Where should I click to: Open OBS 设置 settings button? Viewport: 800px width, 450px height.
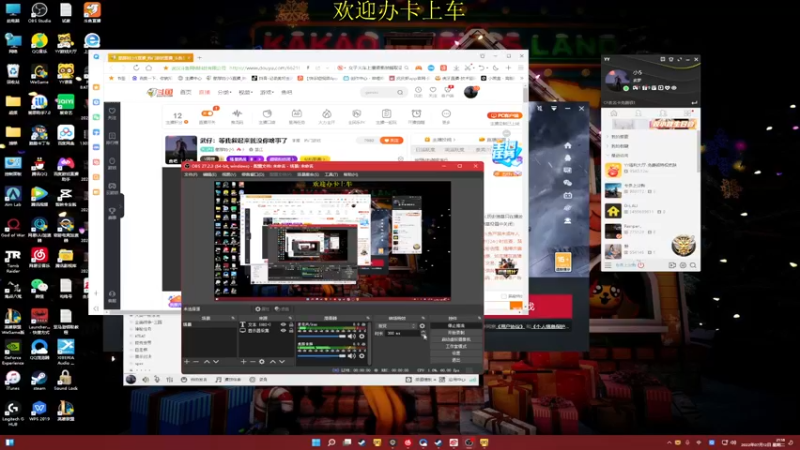coord(456,353)
